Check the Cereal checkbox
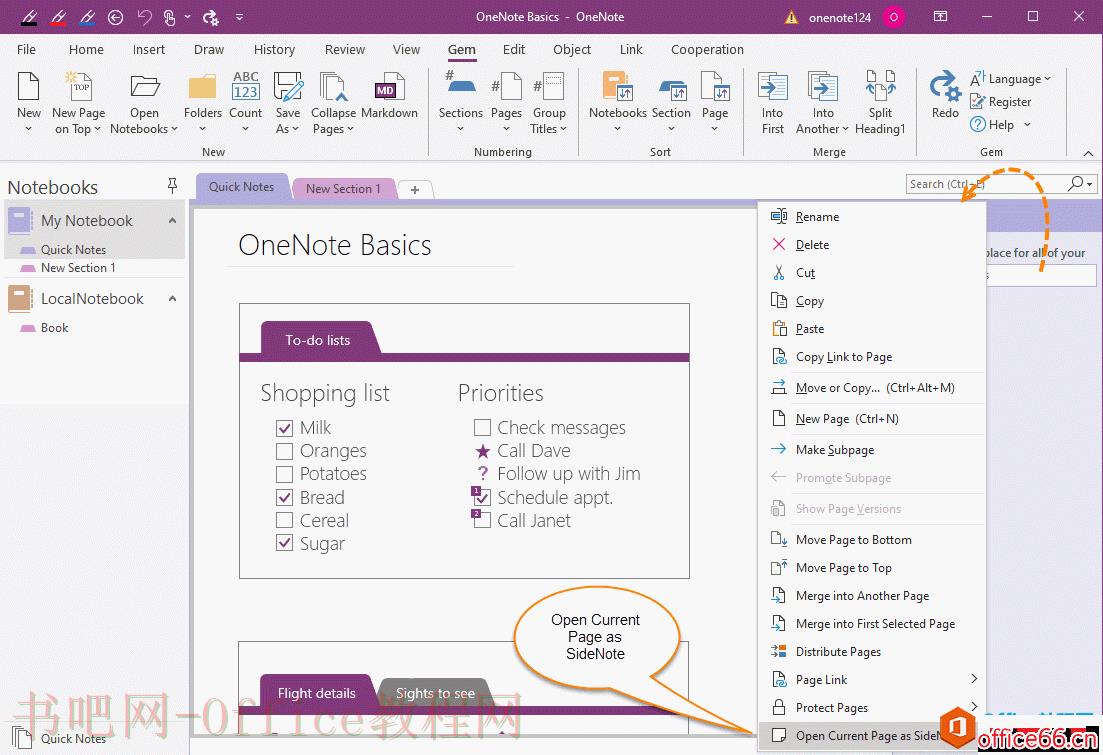This screenshot has width=1103, height=755. click(x=284, y=521)
